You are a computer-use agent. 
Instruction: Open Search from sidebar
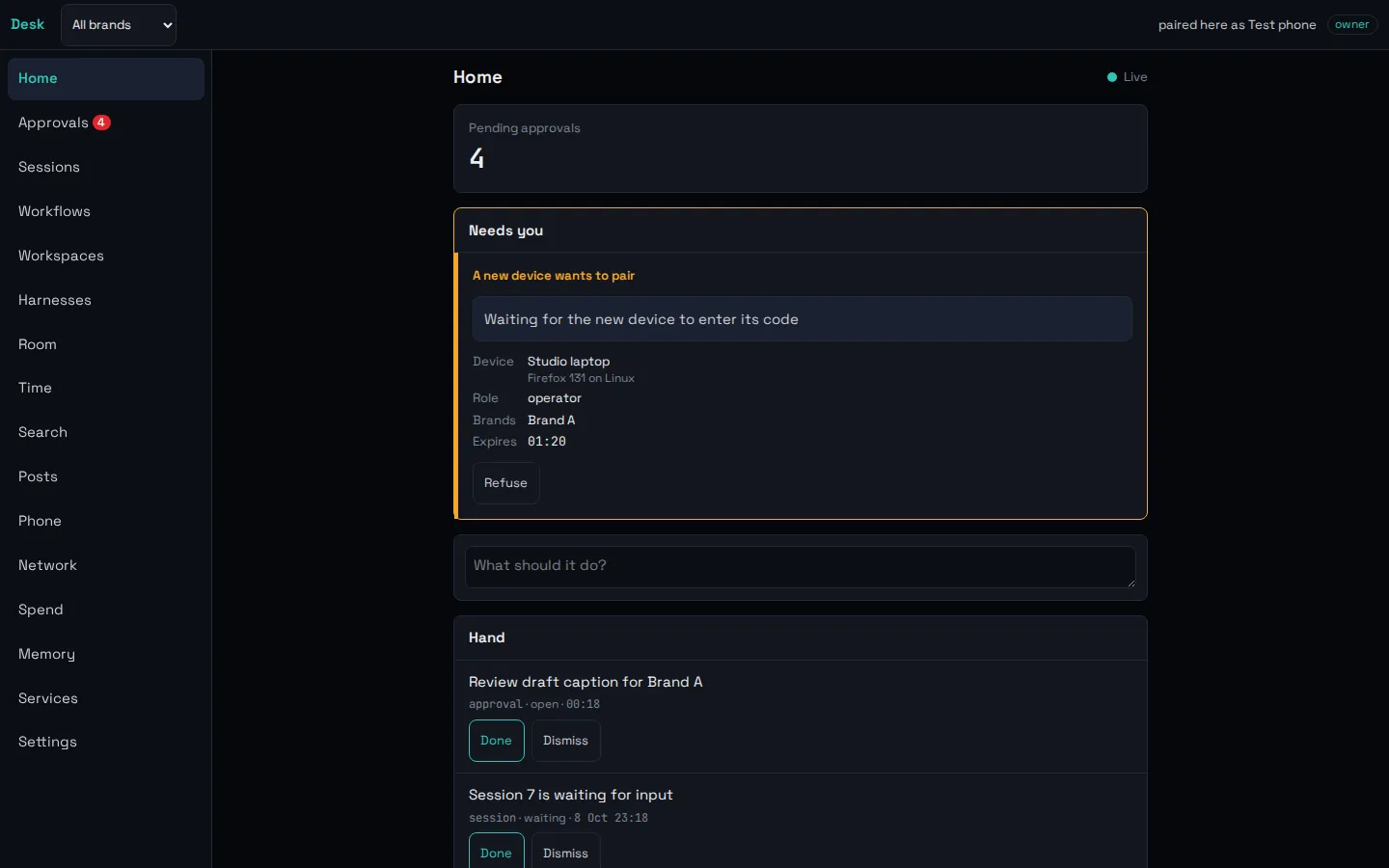(x=106, y=433)
